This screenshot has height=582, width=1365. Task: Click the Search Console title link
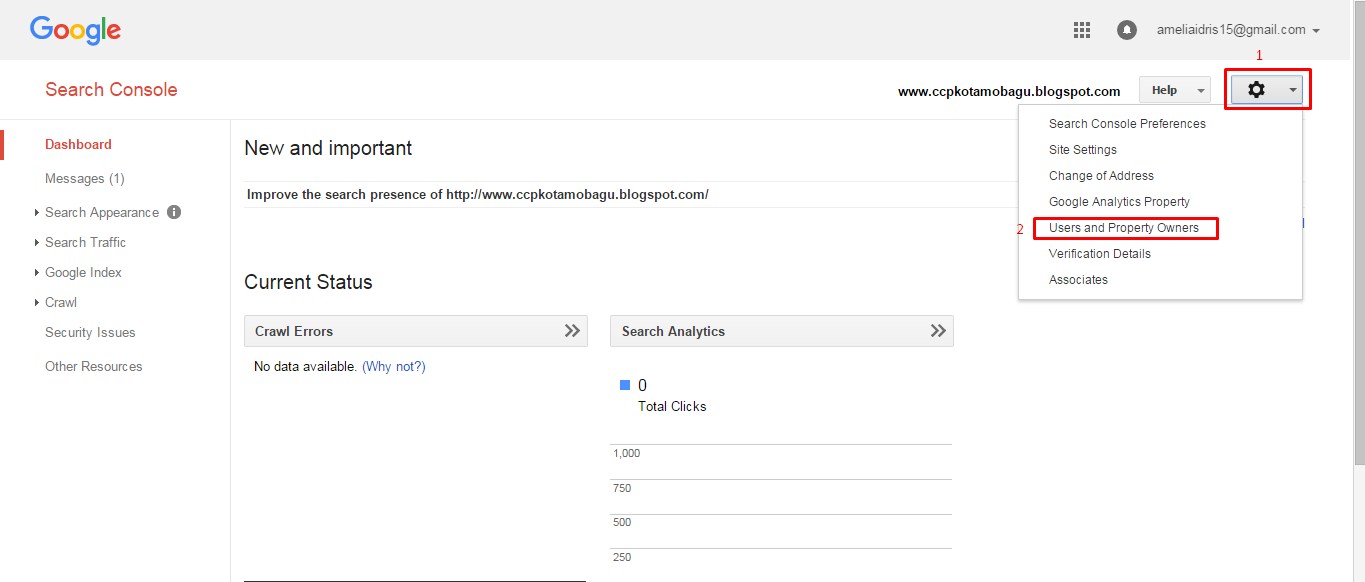click(111, 89)
